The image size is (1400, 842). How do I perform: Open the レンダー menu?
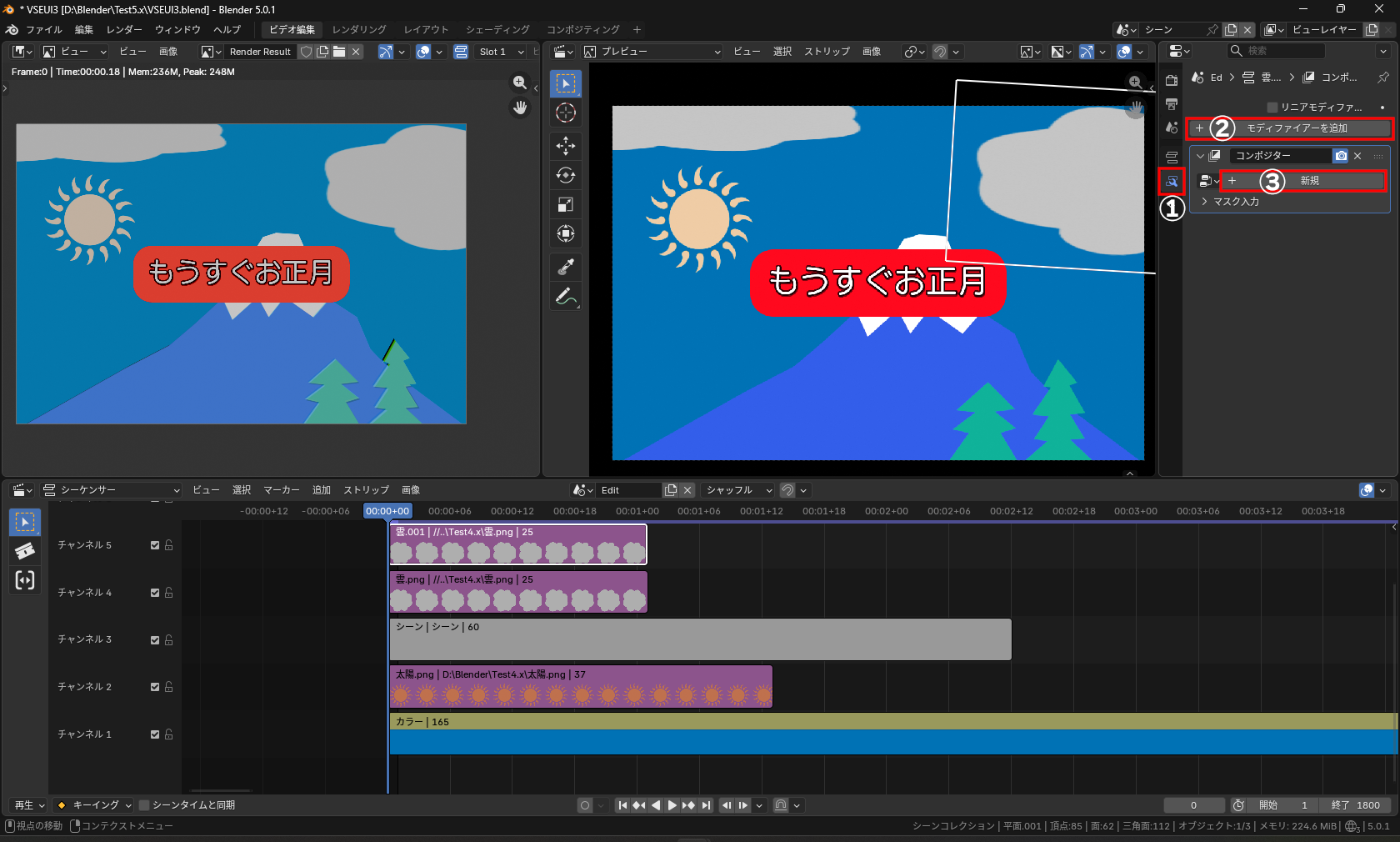124,30
